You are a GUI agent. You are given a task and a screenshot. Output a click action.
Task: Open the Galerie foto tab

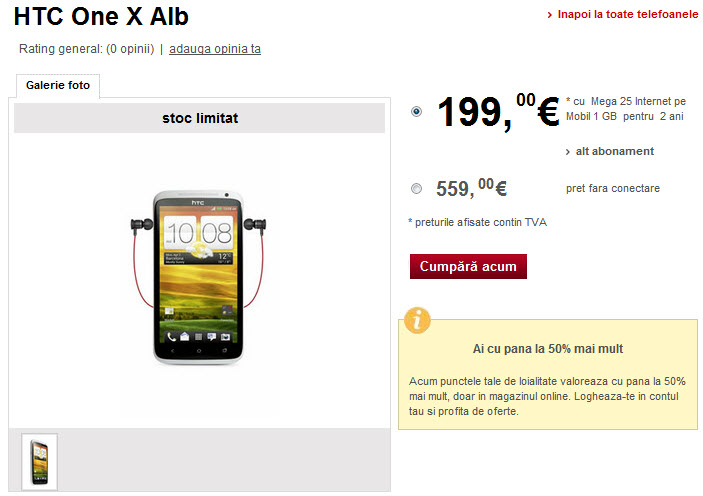pyautogui.click(x=58, y=85)
